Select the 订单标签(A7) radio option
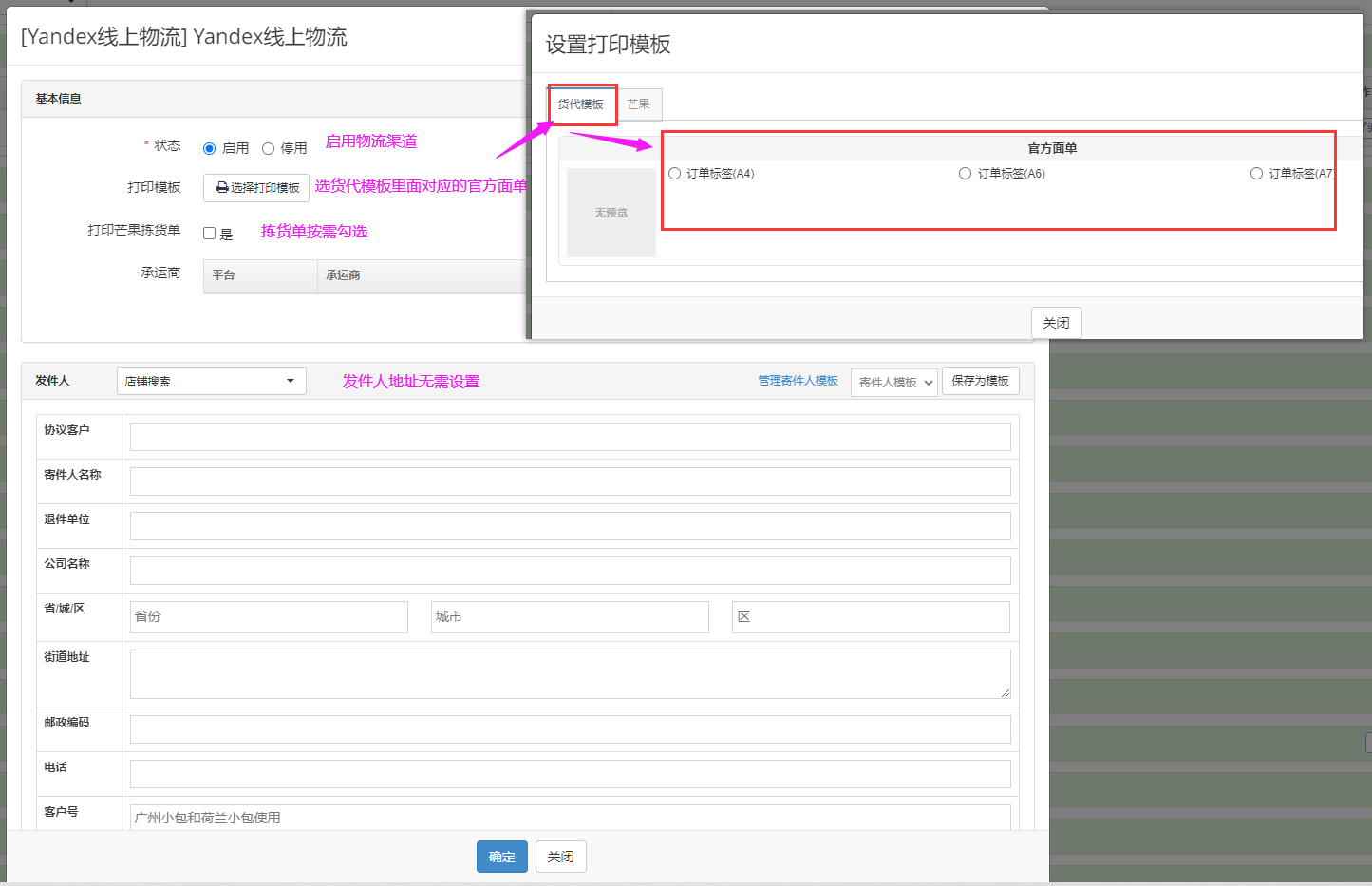This screenshot has height=886, width=1372. [1257, 173]
